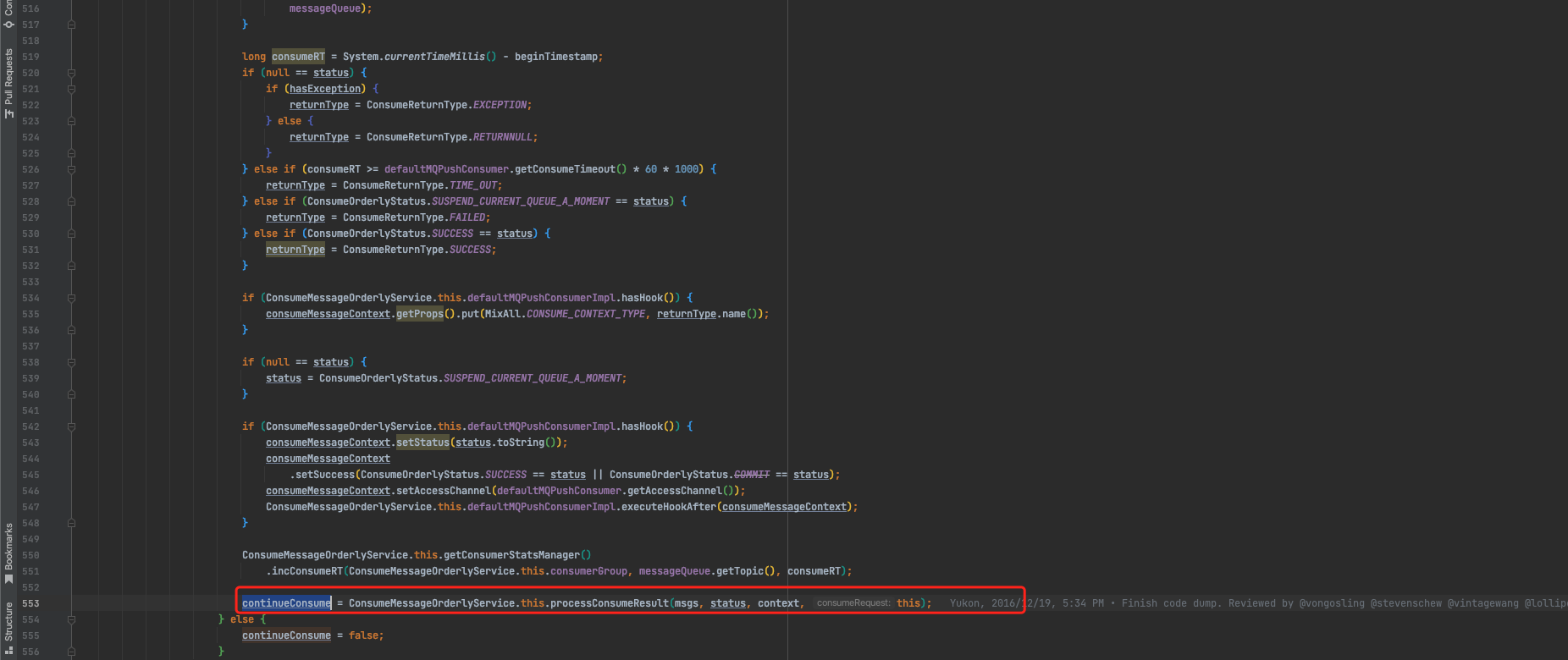The image size is (1568, 660).
Task: Click the Yukon inline blame annotation
Action: (x=967, y=603)
